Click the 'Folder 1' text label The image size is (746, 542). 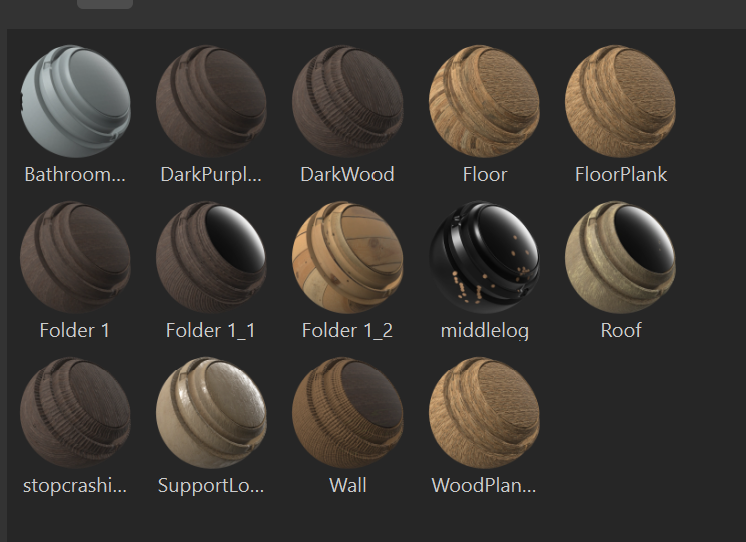click(x=75, y=330)
